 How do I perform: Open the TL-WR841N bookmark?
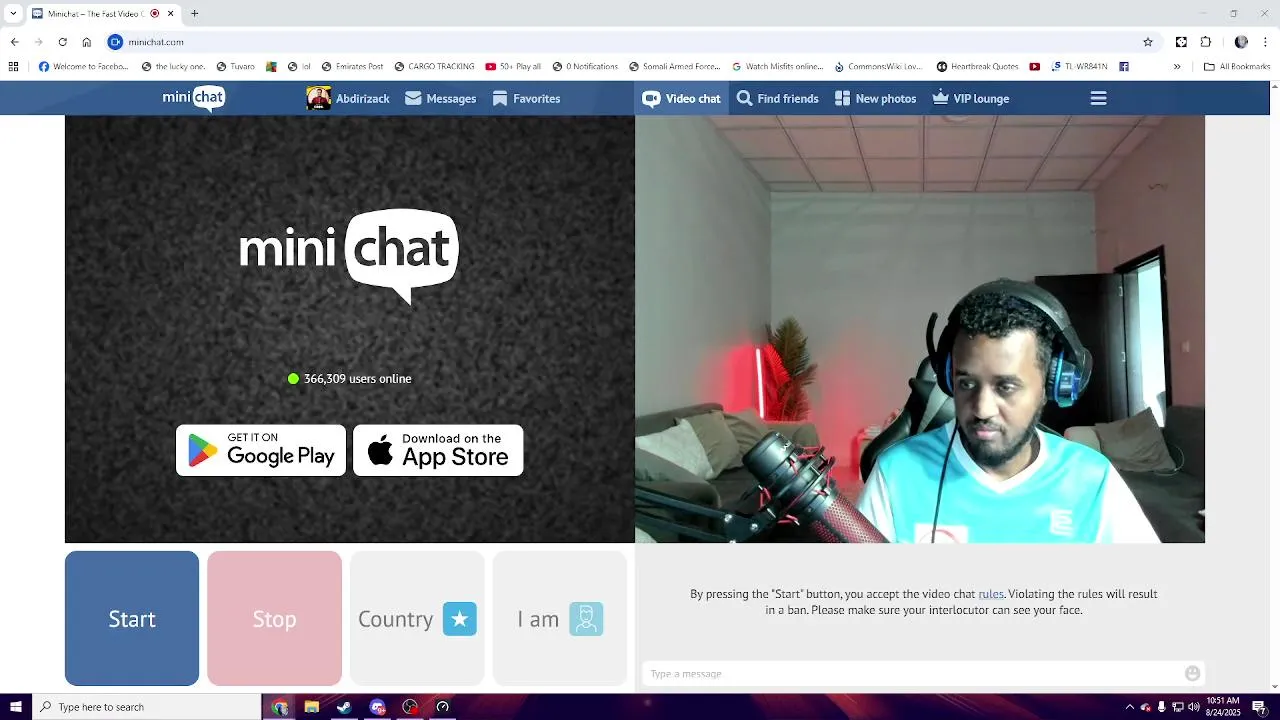1079,67
